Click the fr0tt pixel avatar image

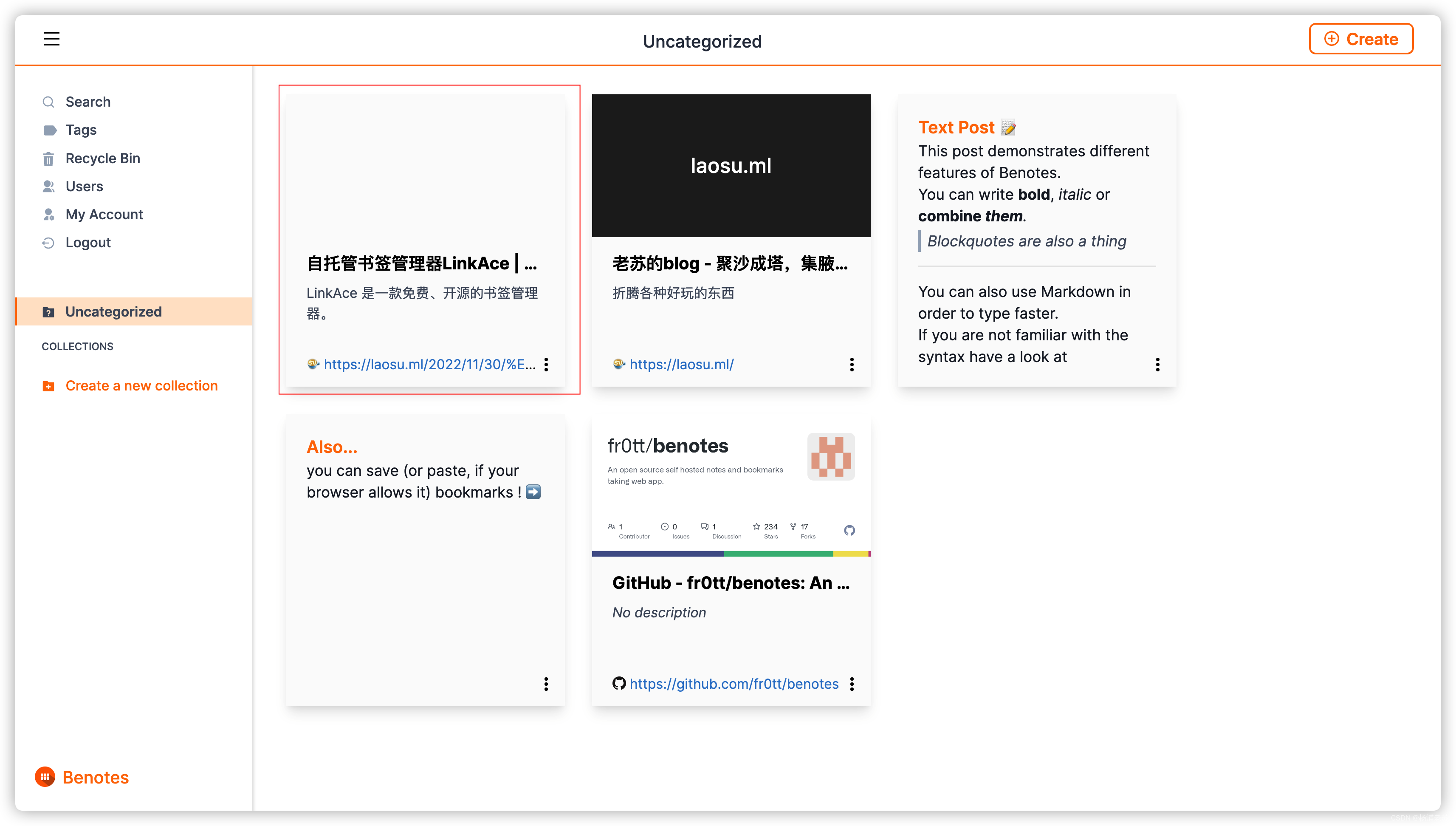click(831, 457)
